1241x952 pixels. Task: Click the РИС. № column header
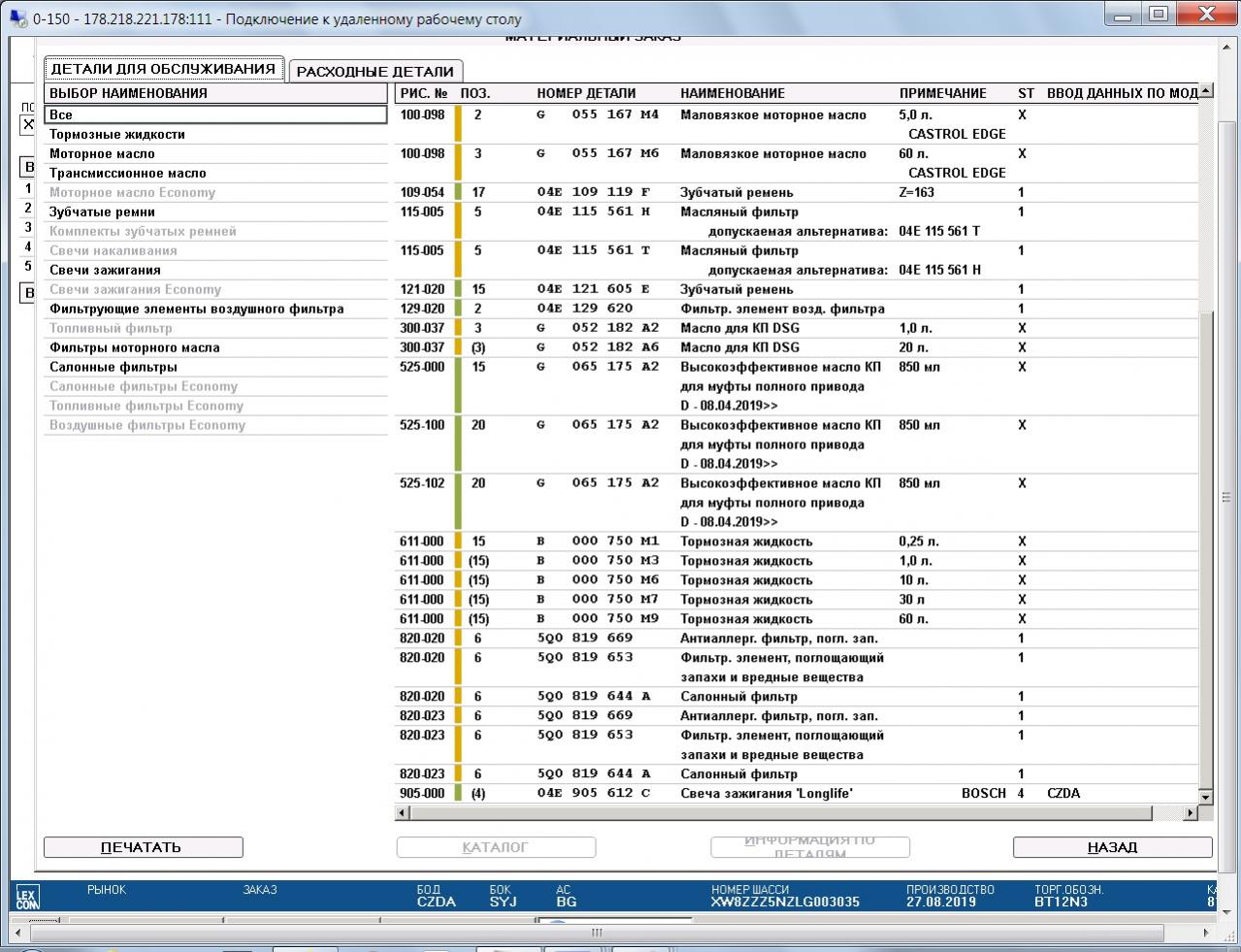click(424, 94)
